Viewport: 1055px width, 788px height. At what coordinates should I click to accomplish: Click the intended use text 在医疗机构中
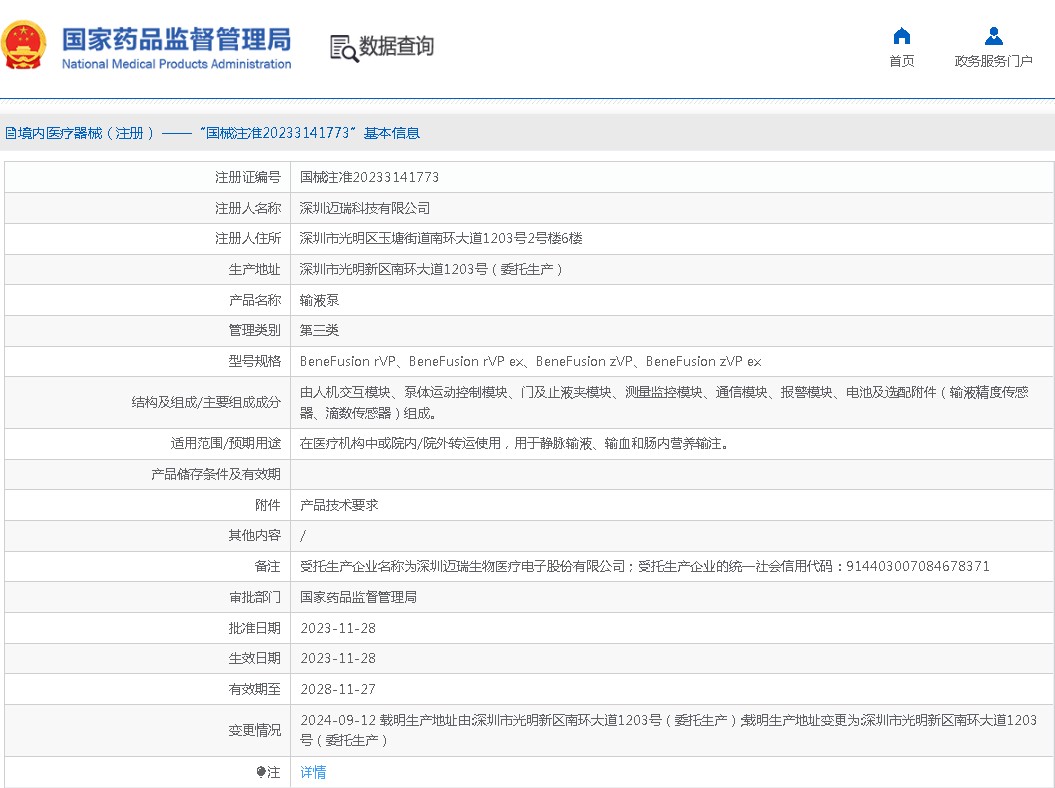coord(515,443)
